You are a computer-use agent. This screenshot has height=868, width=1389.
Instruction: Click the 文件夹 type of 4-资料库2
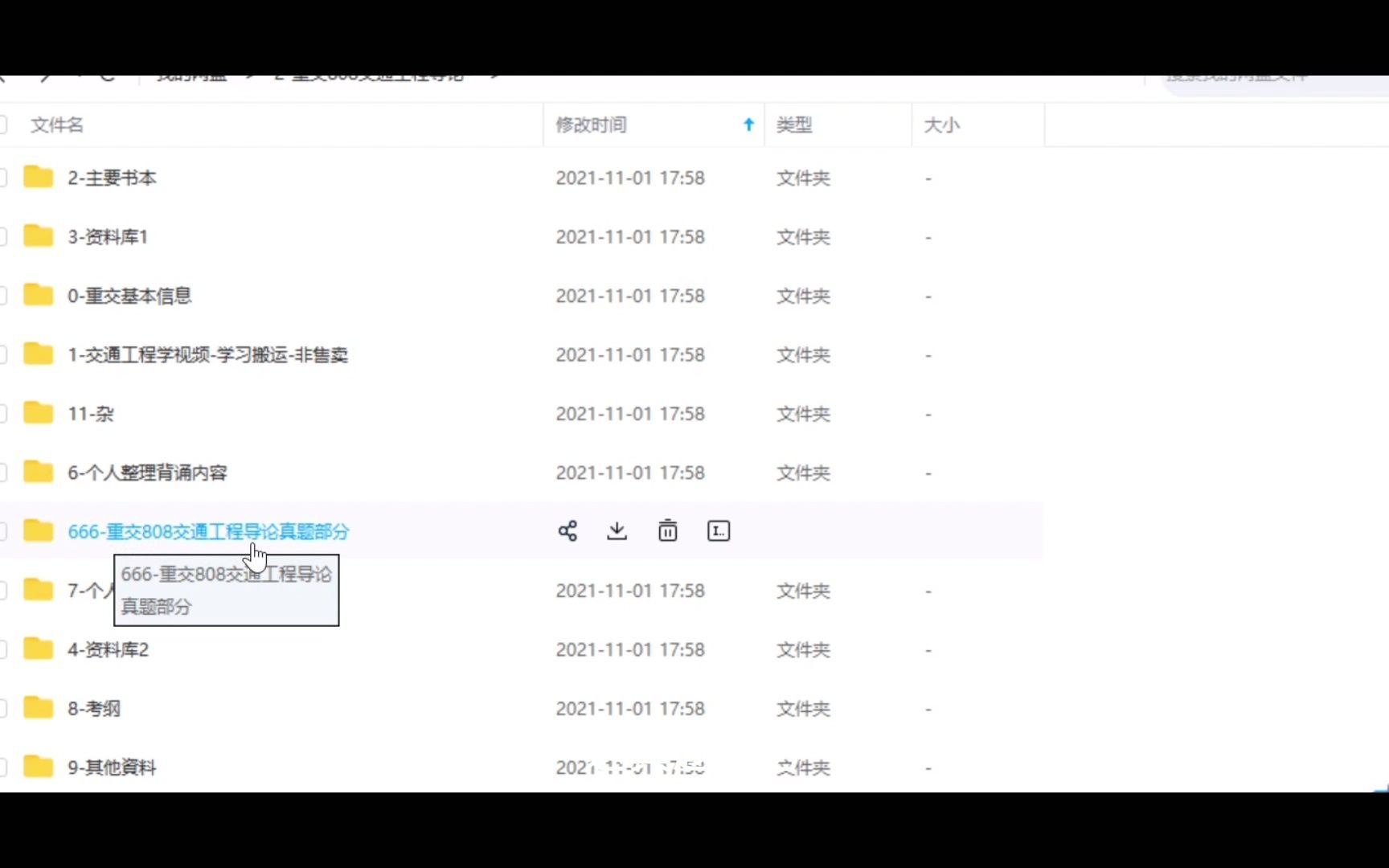point(803,649)
